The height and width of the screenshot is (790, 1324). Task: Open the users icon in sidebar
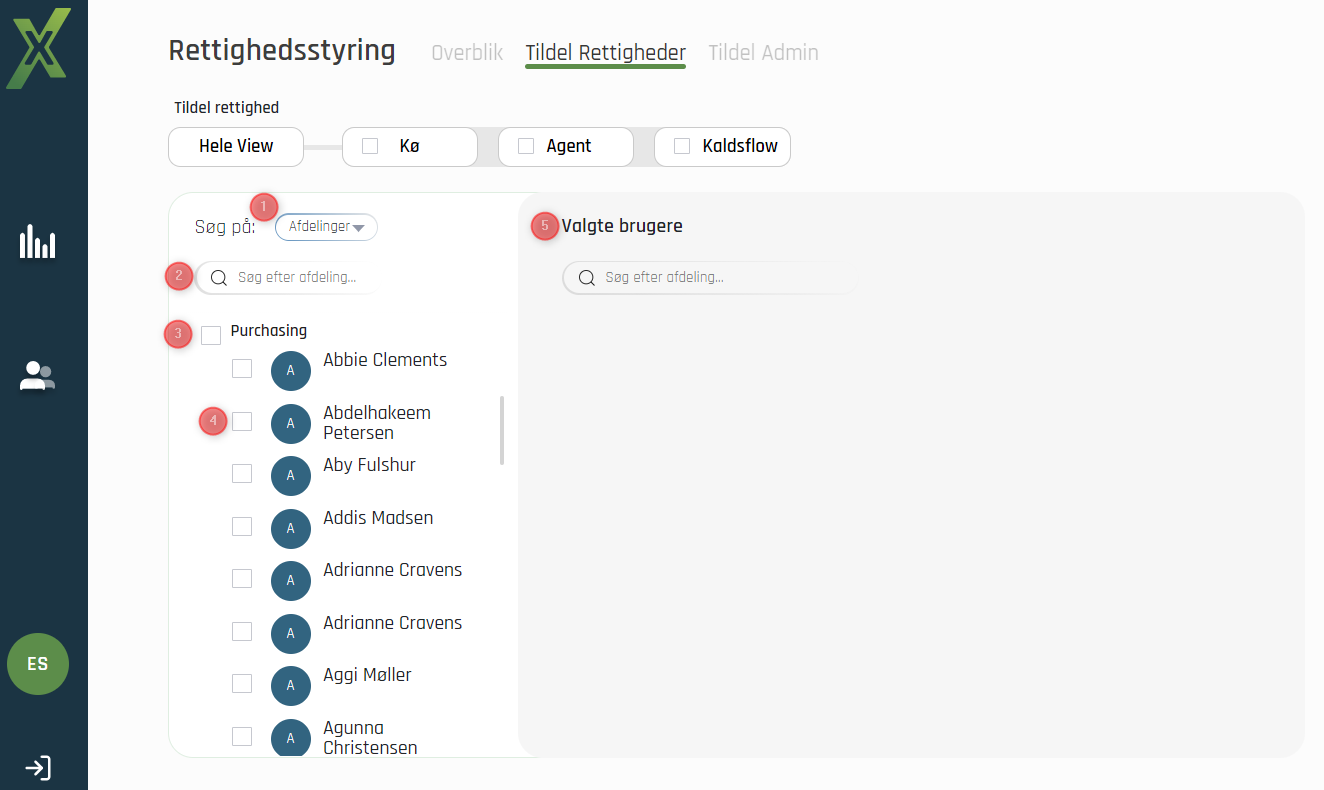(38, 376)
